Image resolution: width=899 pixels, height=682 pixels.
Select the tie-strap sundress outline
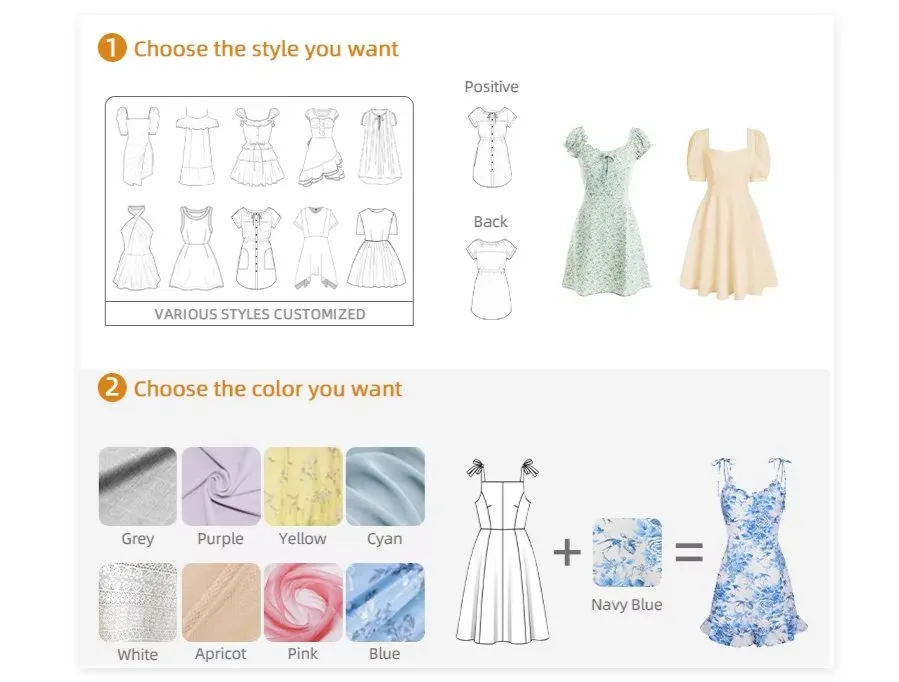click(x=503, y=550)
